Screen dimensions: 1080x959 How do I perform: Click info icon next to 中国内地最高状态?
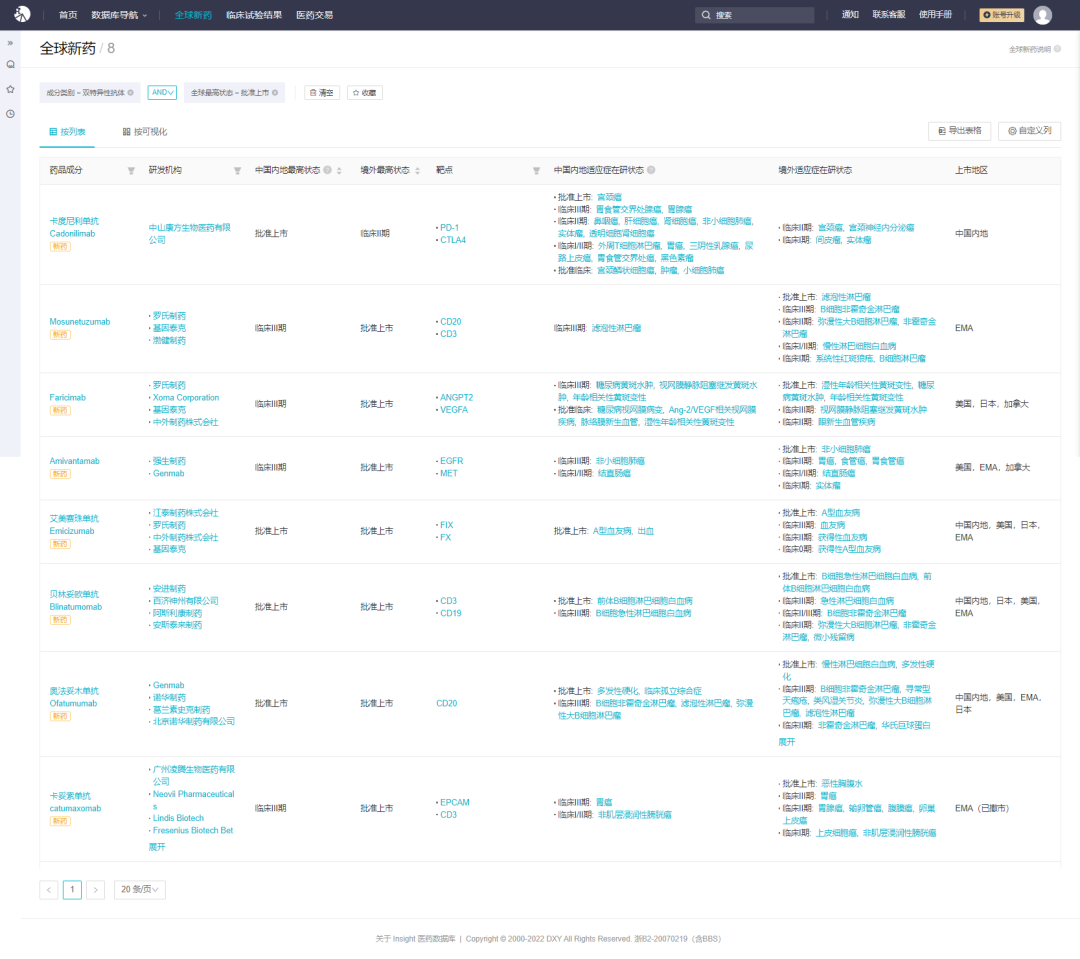327,170
